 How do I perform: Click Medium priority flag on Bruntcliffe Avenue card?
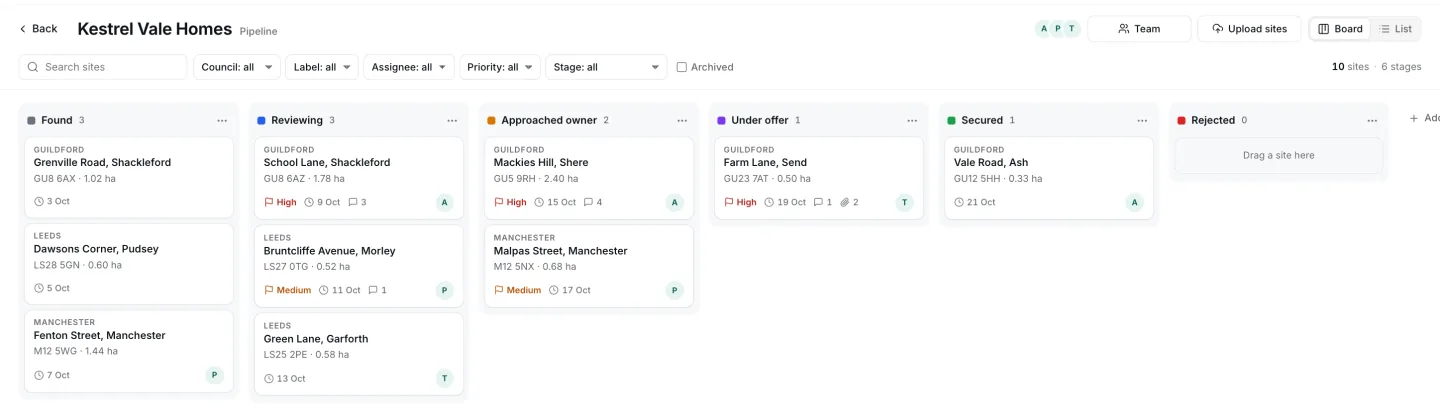point(287,290)
